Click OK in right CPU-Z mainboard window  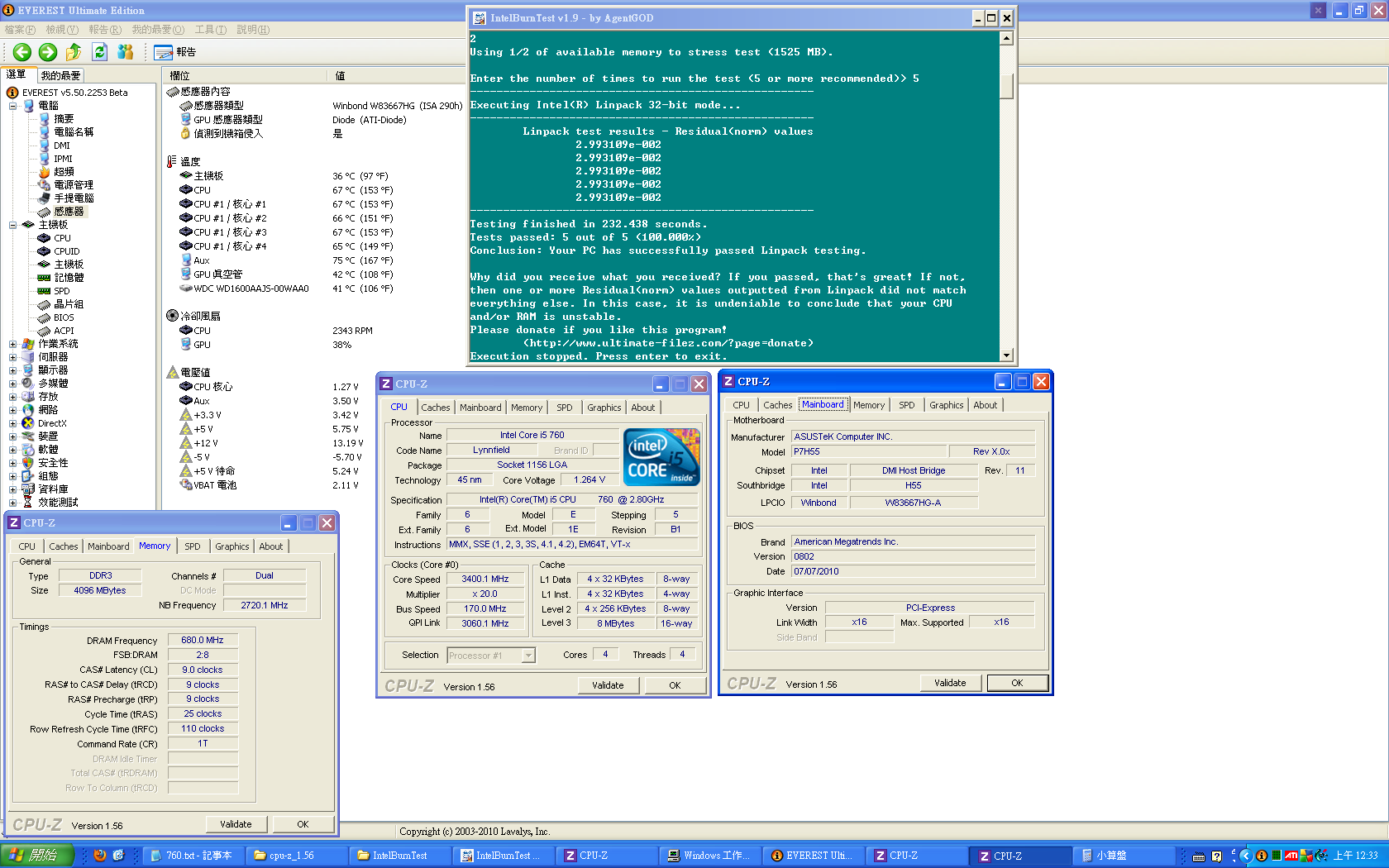[1017, 683]
